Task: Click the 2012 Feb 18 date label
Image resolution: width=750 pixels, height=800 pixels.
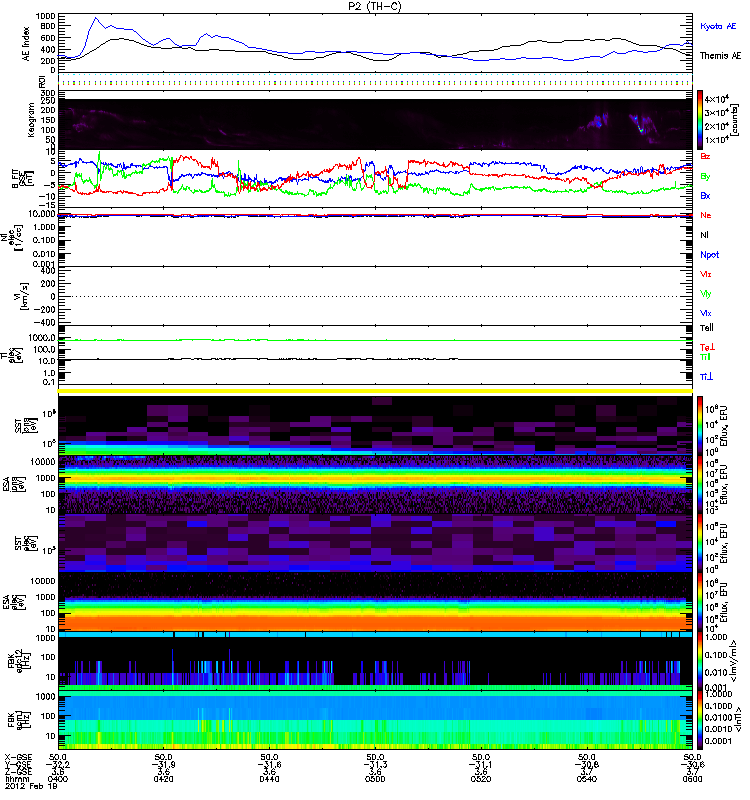Action: click(31, 786)
